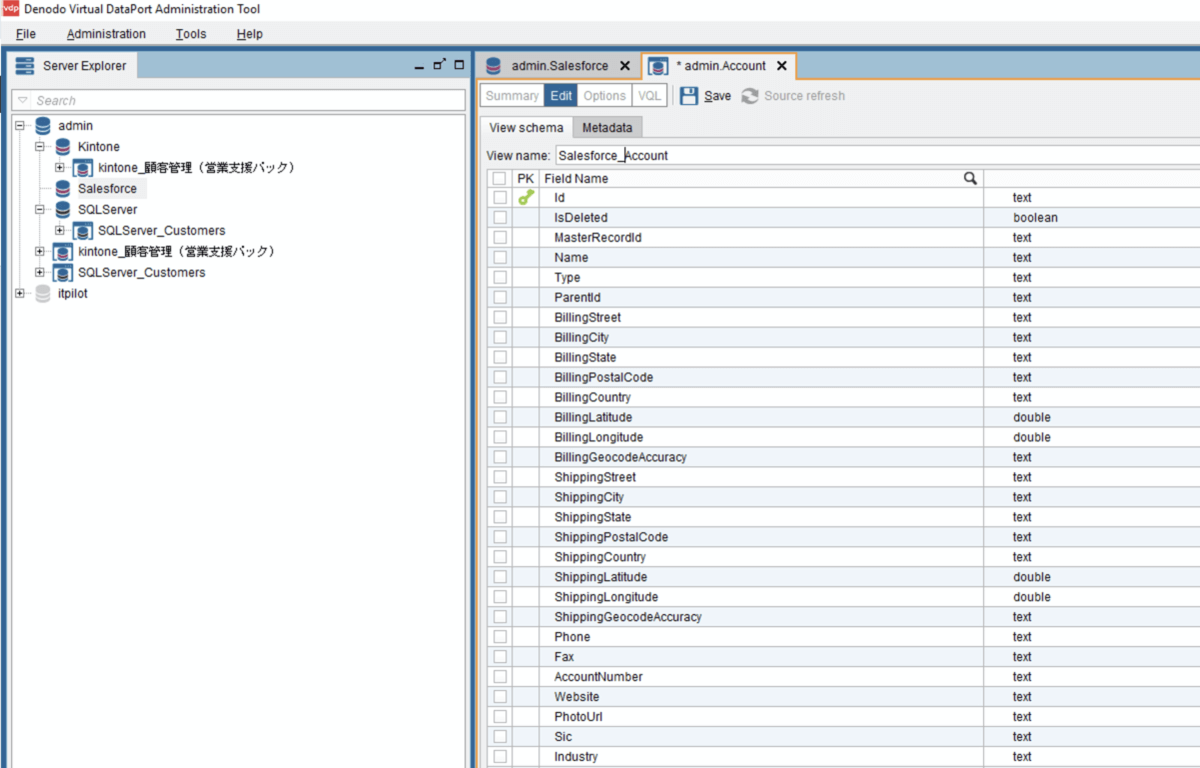Collapse the admin database node
The height and width of the screenshot is (768, 1200).
coord(20,126)
